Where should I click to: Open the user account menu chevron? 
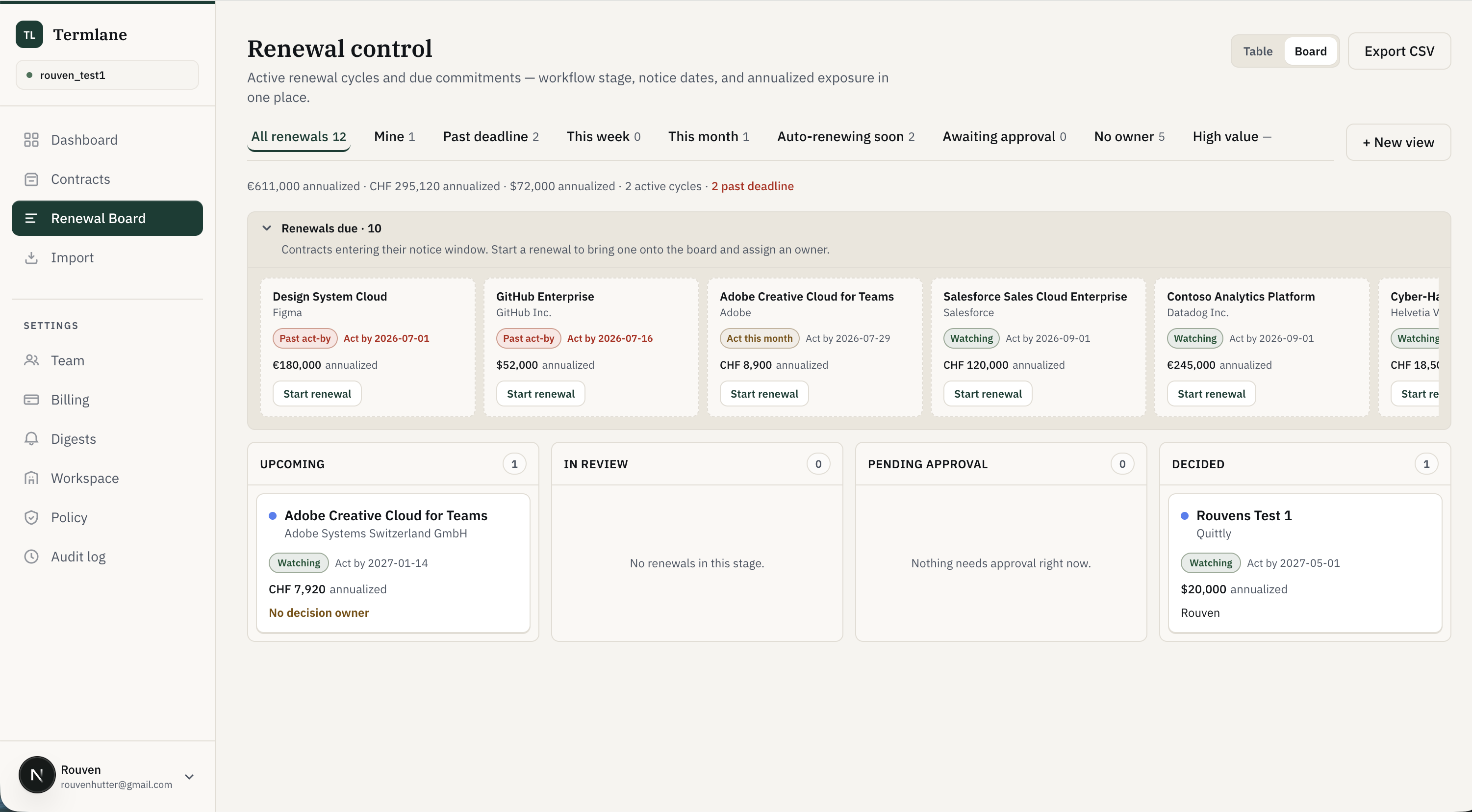tap(190, 777)
